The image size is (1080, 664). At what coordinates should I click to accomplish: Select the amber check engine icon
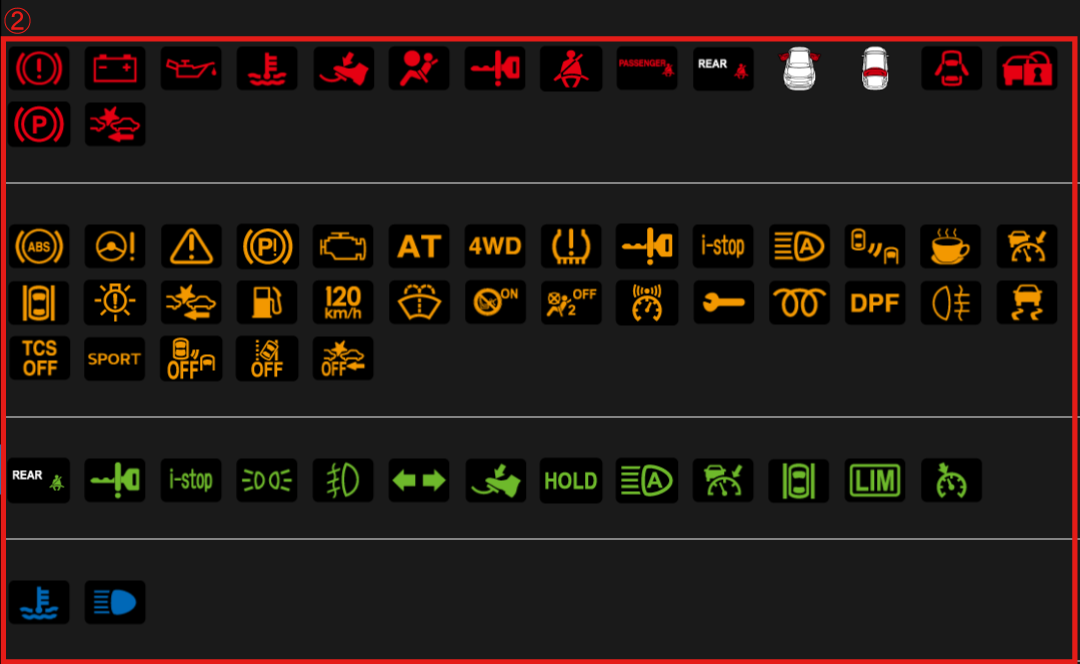pyautogui.click(x=343, y=246)
